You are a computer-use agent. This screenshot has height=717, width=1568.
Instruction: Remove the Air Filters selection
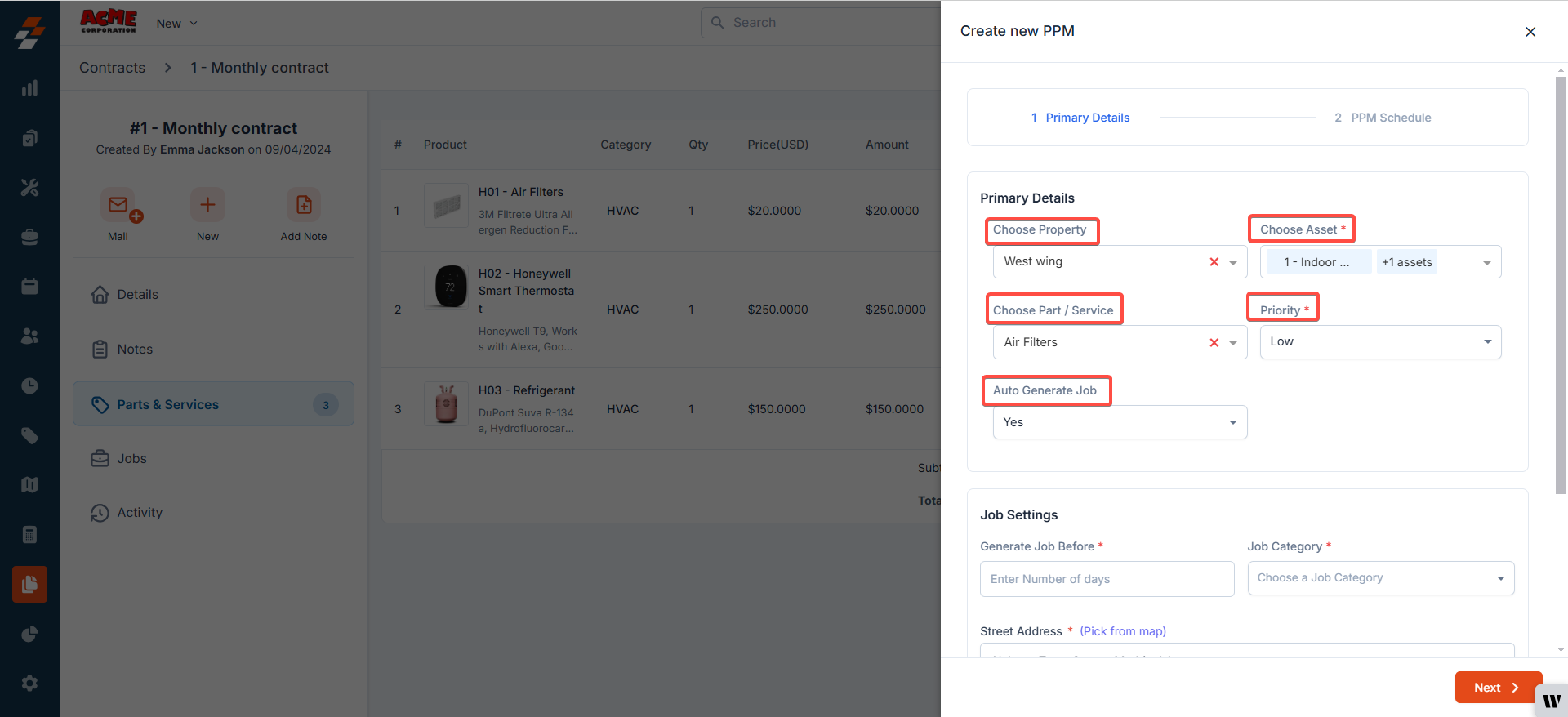[x=1214, y=343]
